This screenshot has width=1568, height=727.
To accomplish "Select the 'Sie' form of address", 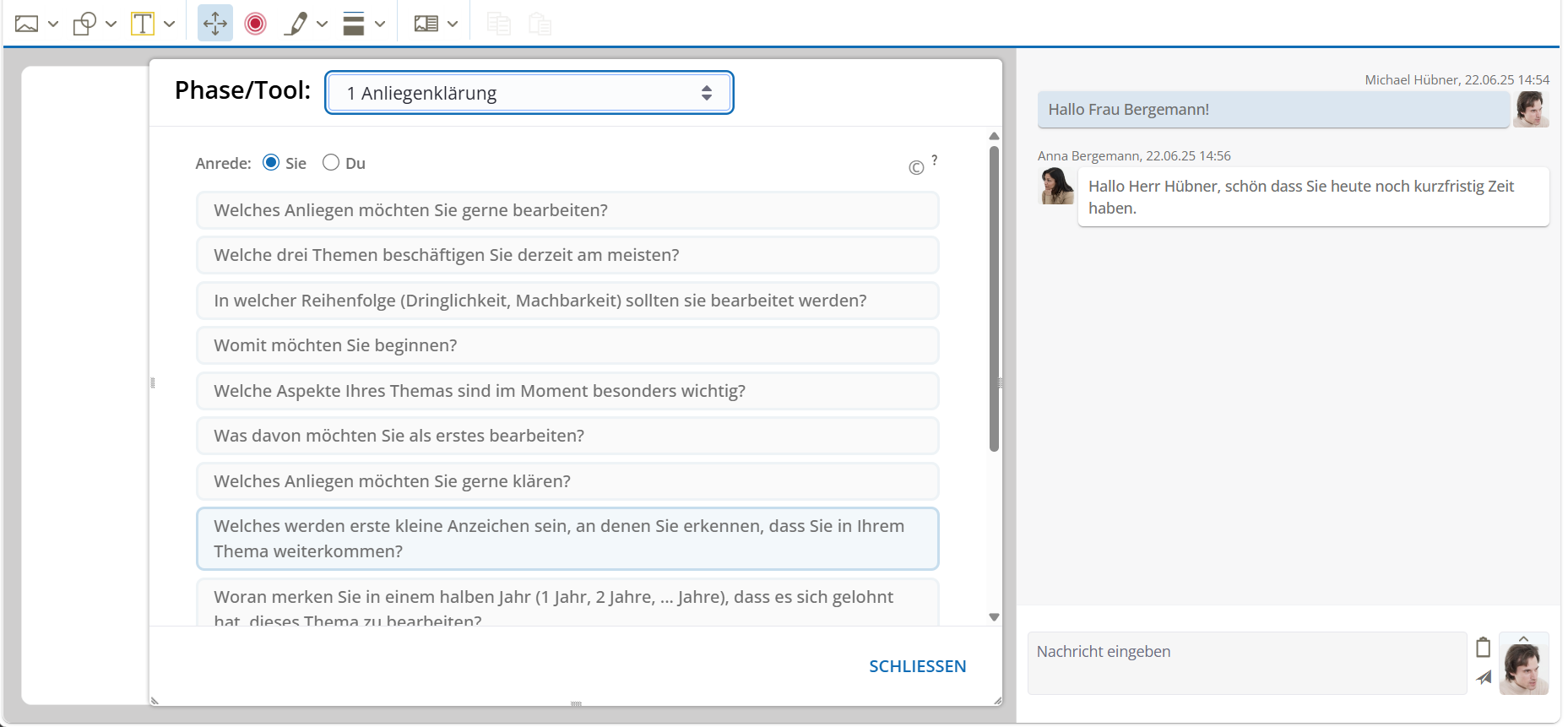I will [271, 162].
